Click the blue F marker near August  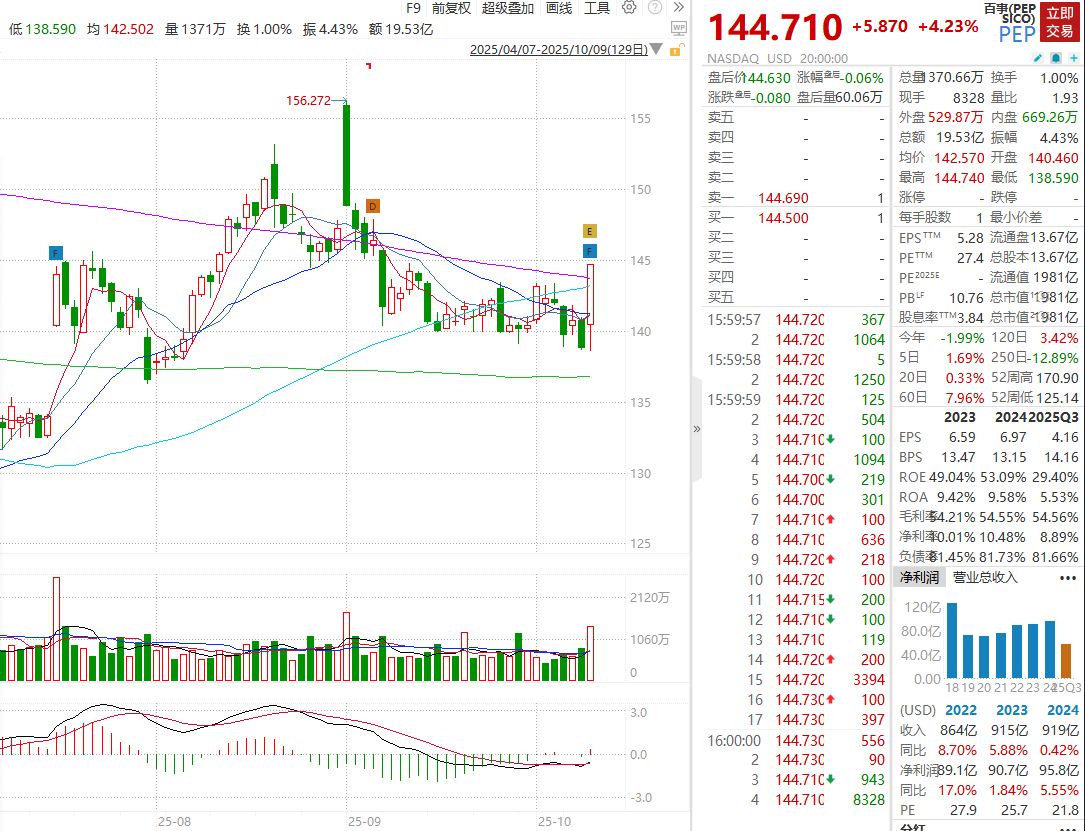click(x=56, y=253)
